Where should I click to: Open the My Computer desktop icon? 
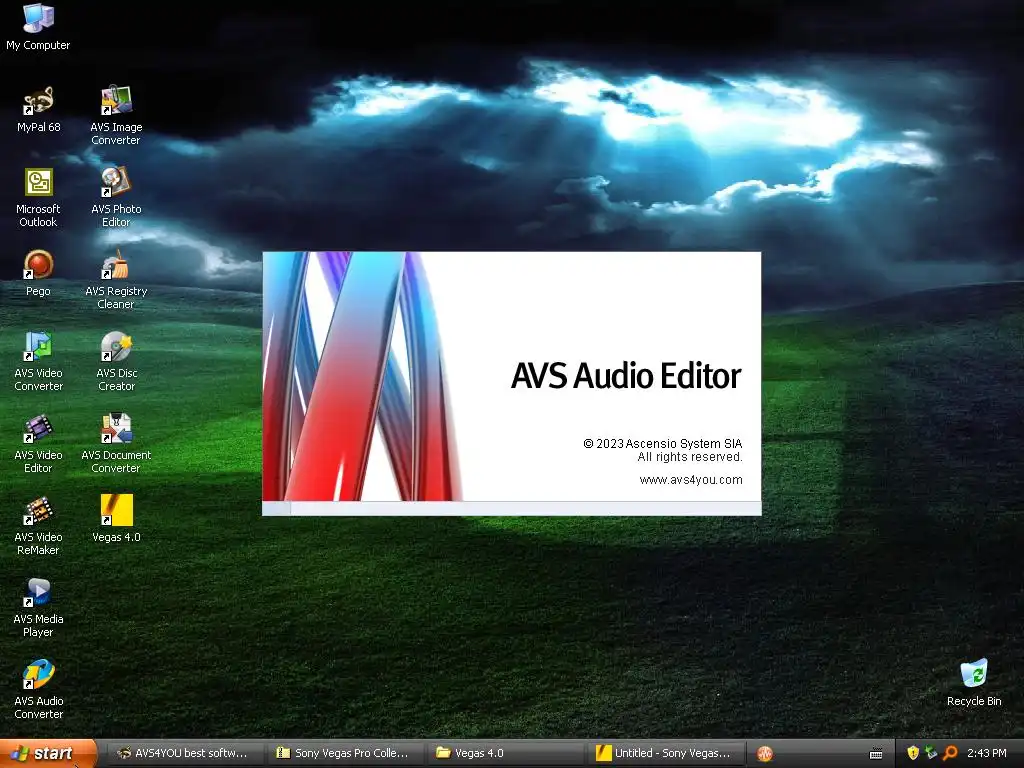38,26
